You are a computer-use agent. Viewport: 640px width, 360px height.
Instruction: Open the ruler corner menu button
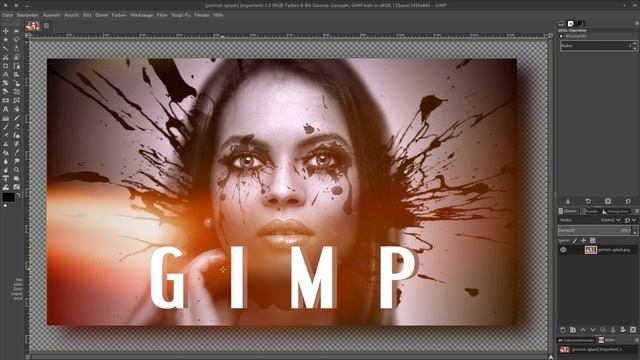click(27, 36)
